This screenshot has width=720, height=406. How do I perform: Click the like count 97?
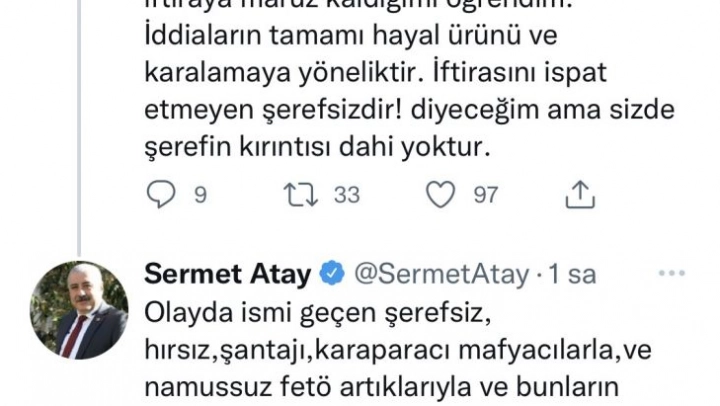pos(485,195)
